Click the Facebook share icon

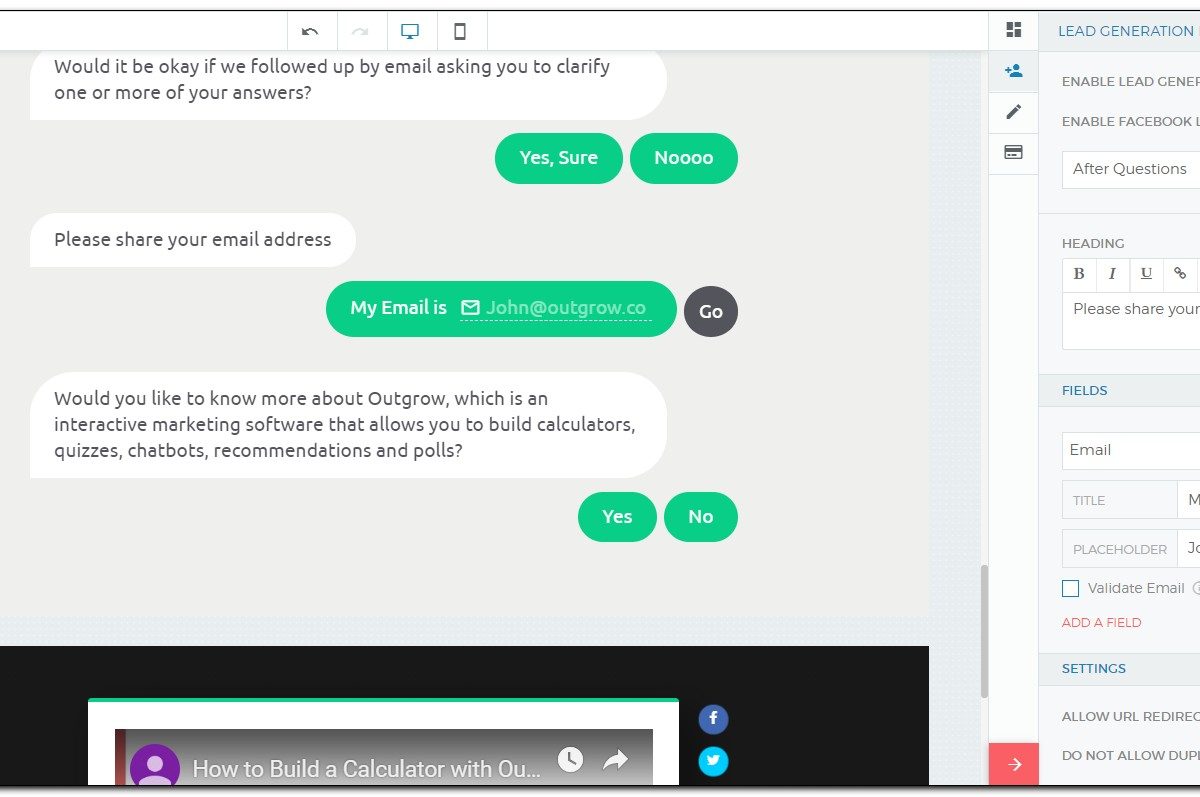(713, 719)
